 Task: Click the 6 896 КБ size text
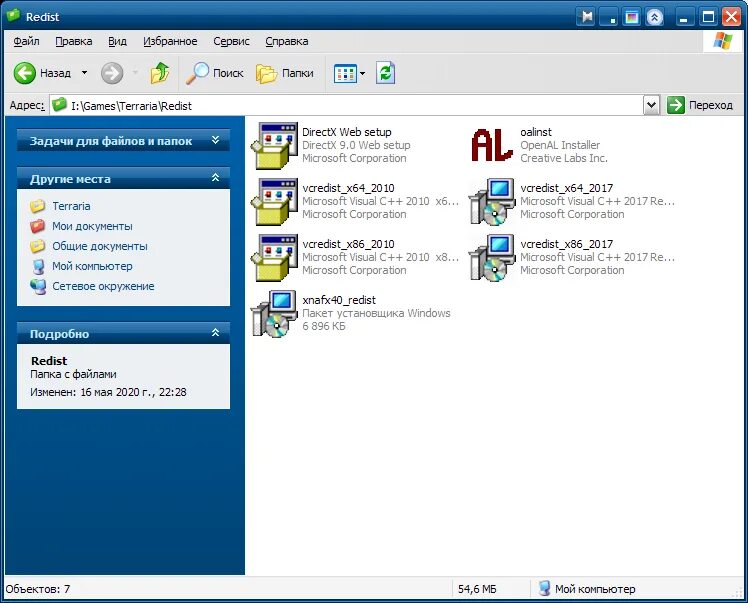(x=324, y=326)
